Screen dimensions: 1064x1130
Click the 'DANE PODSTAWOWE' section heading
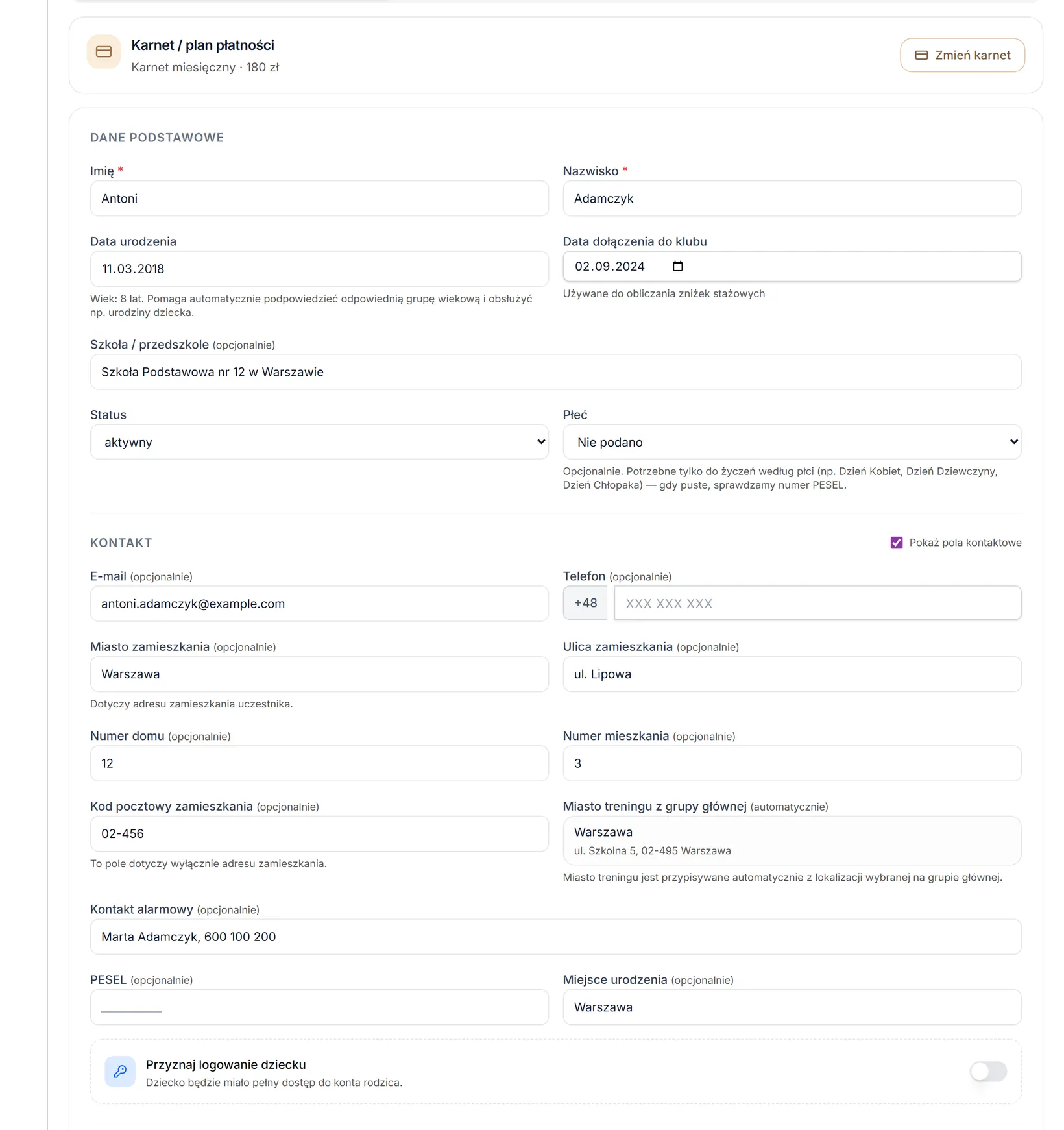(157, 138)
